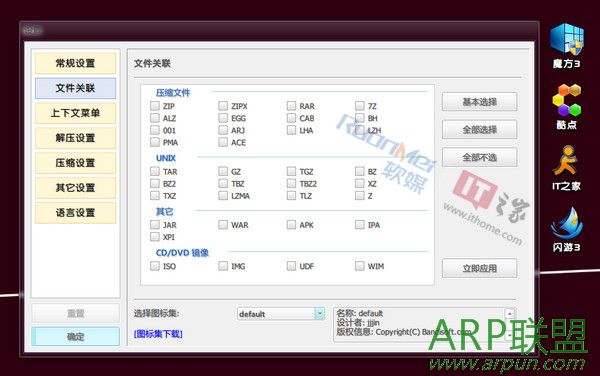The image size is (600, 376).
Task: Go to the 语言设置 tab
Action: [x=75, y=212]
